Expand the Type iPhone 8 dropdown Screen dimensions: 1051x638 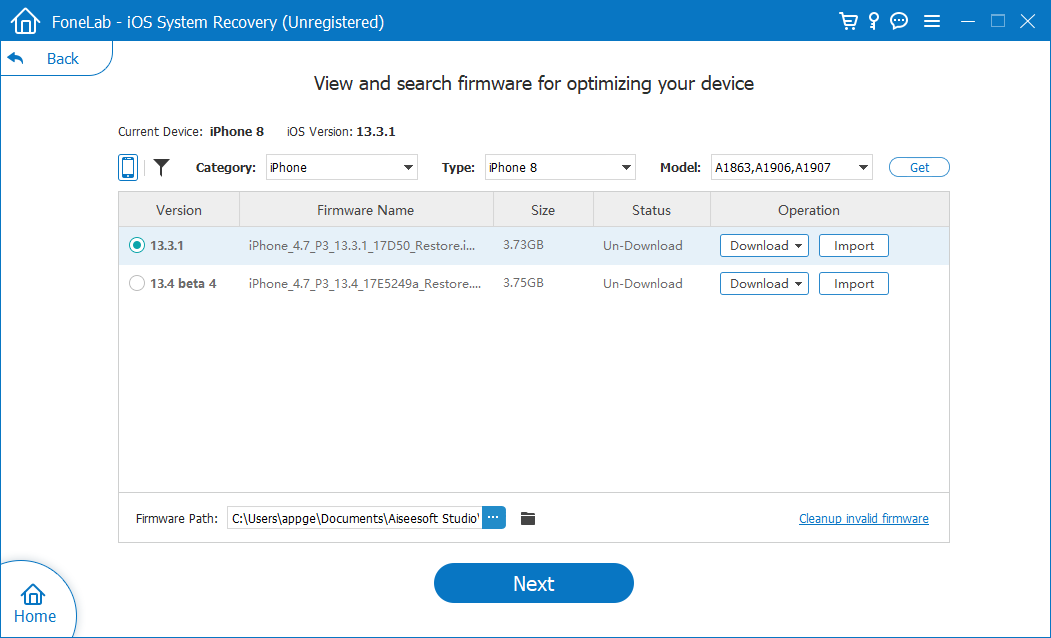tap(560, 167)
